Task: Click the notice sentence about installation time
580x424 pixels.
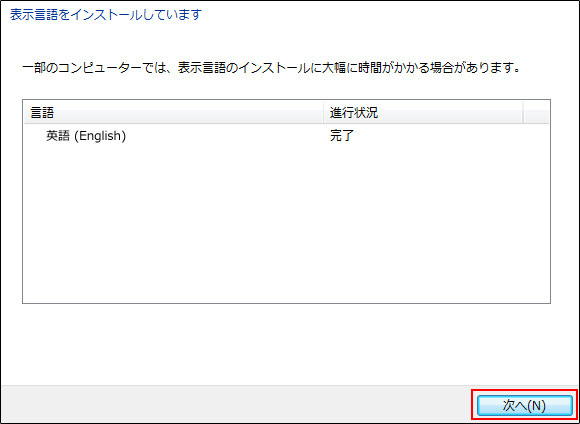Action: tap(271, 68)
